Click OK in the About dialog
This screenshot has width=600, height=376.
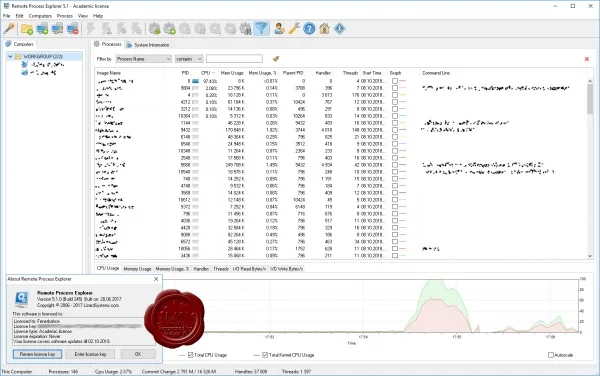[138, 354]
